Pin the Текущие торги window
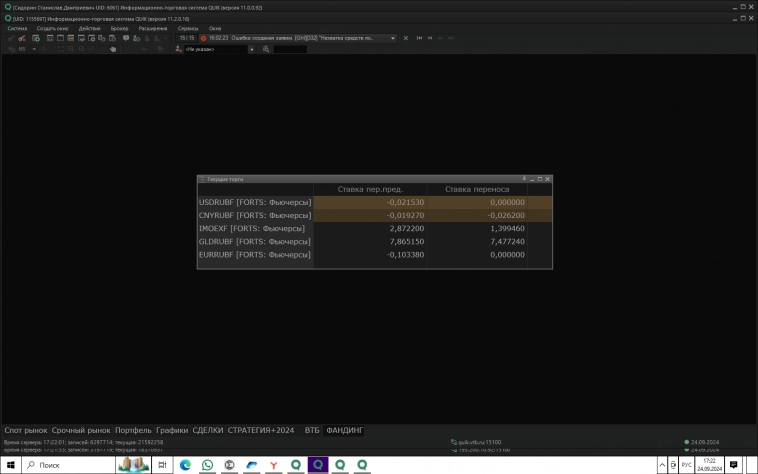Image resolution: width=758 pixels, height=474 pixels. (x=524, y=178)
